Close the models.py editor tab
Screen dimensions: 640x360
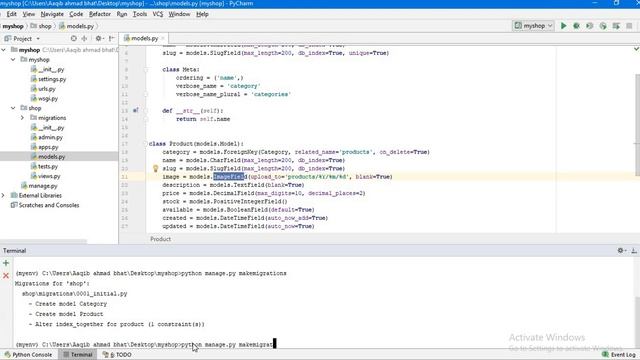[163, 38]
